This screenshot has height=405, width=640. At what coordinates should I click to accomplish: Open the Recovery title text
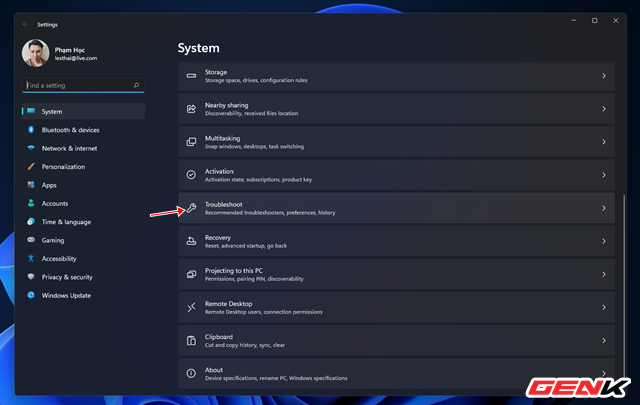(x=218, y=238)
